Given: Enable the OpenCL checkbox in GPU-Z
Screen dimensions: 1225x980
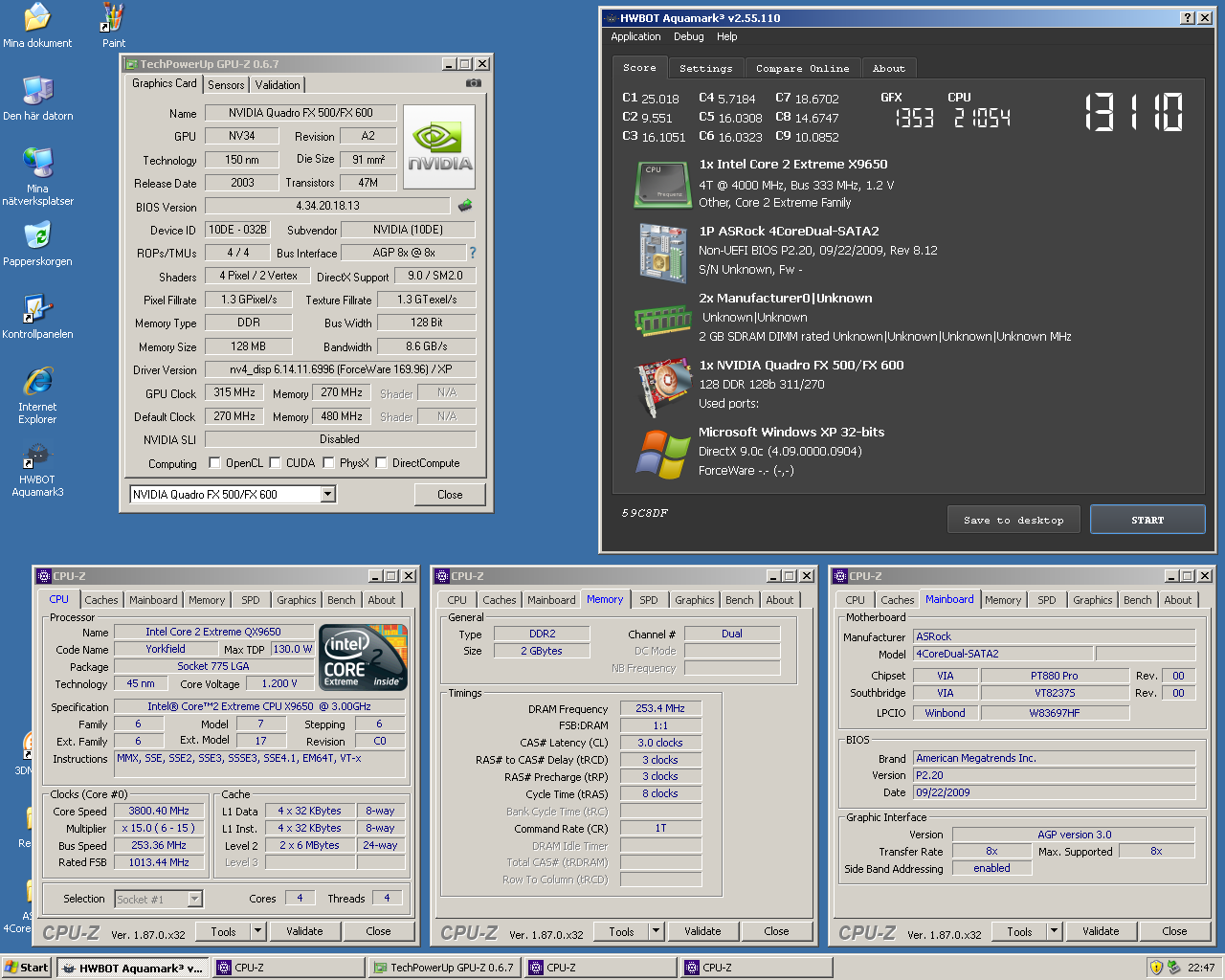Looking at the screenshot, I should (214, 463).
